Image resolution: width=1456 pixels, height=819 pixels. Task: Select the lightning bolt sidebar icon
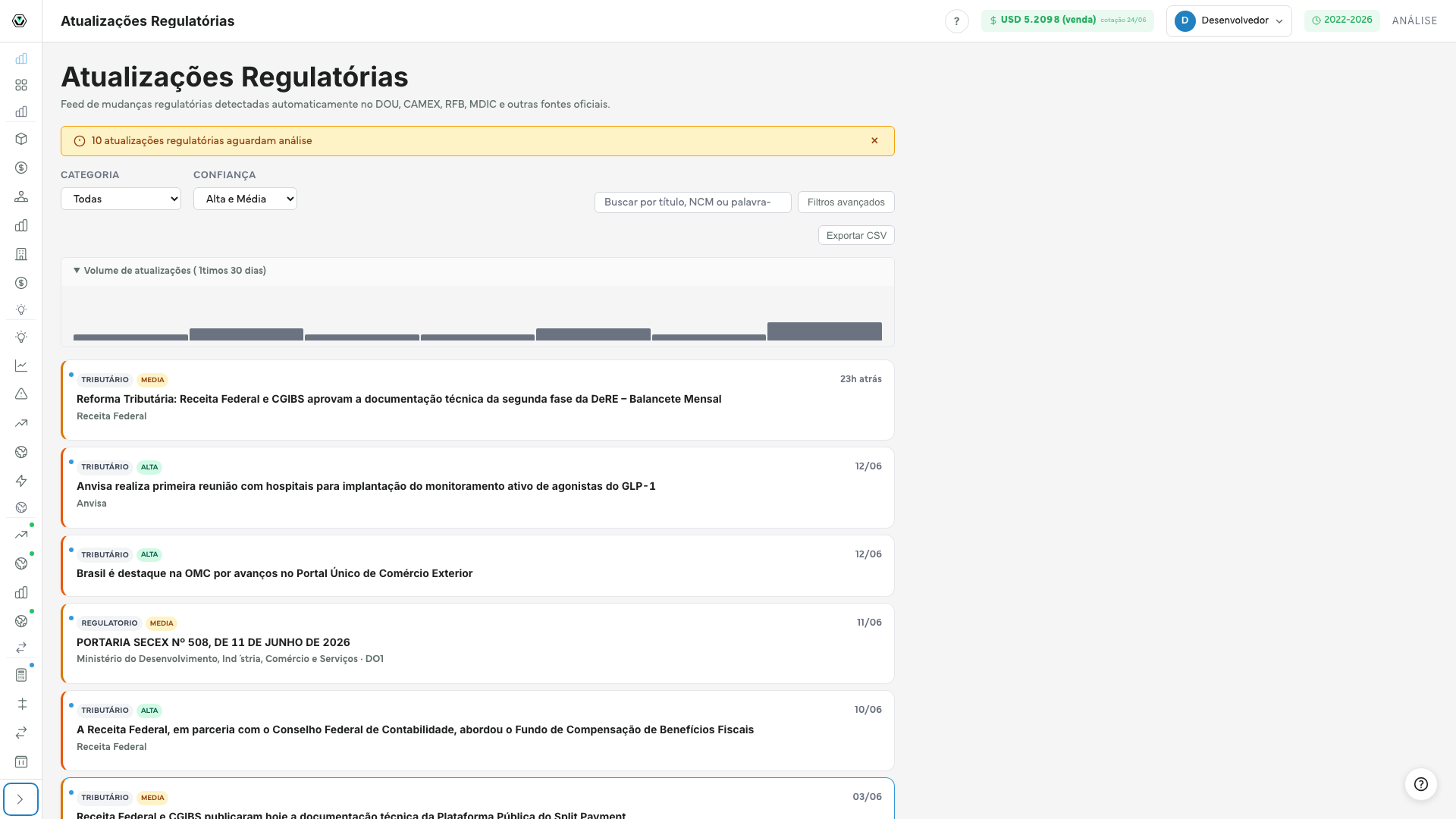click(21, 481)
